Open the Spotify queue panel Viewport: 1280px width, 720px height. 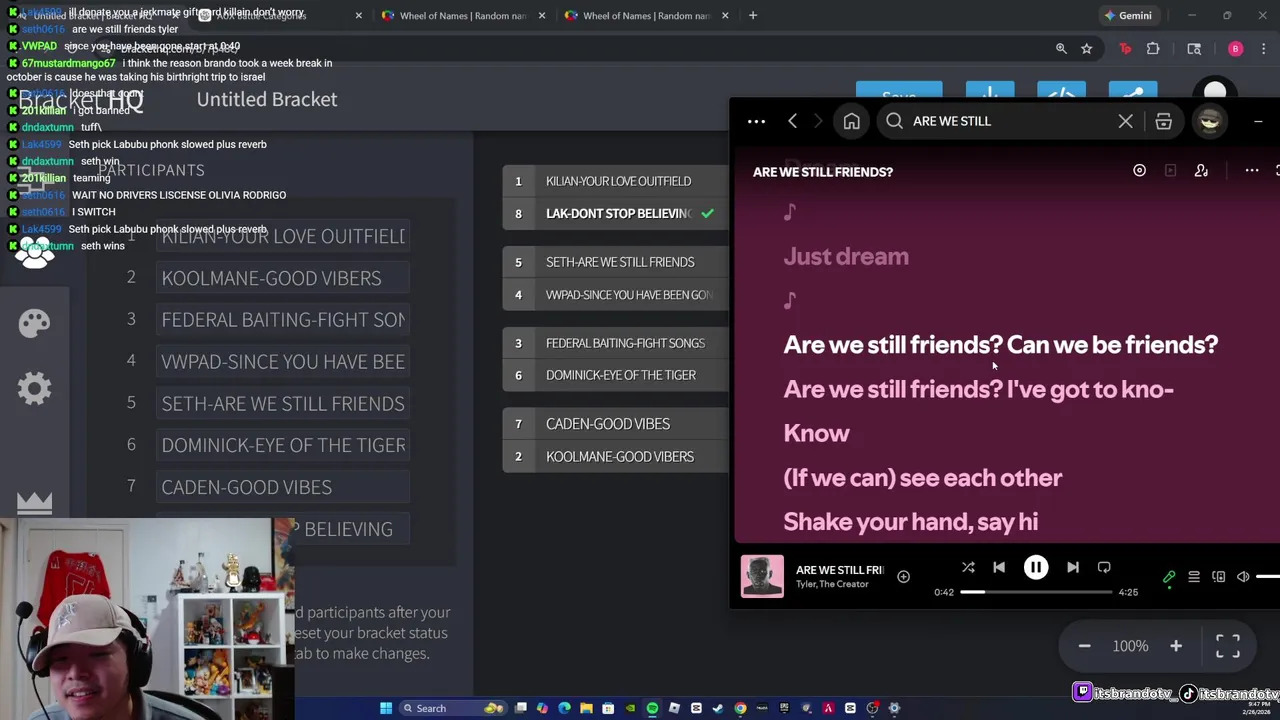[x=1194, y=577]
